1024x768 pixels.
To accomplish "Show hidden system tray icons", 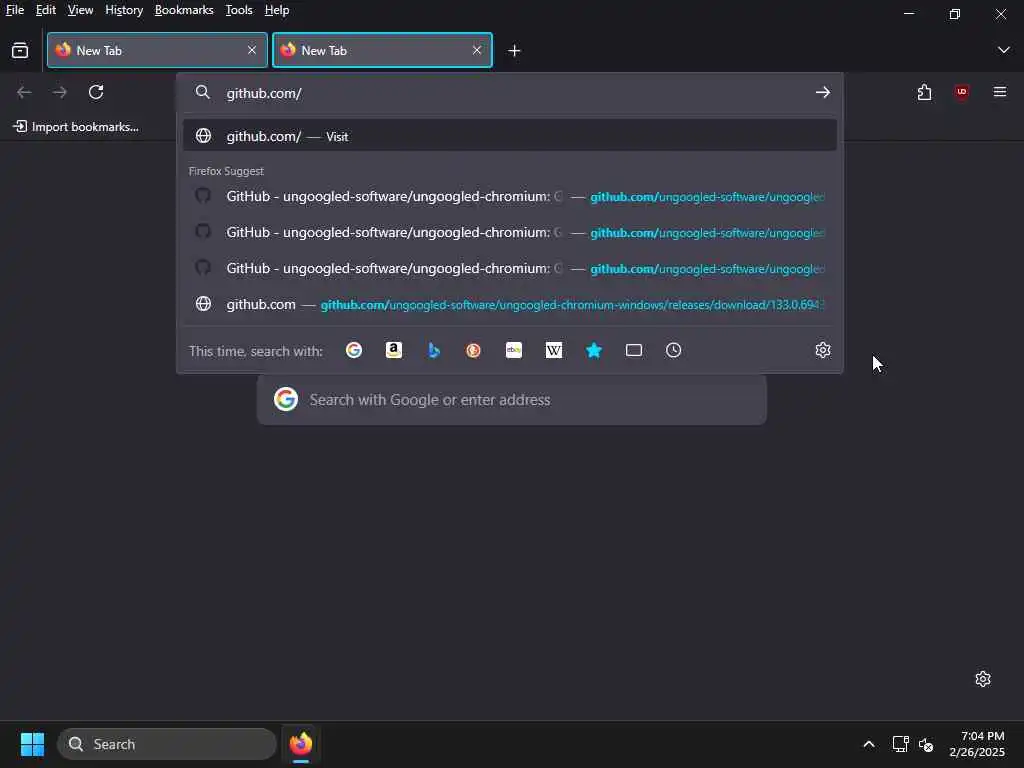I will (869, 744).
